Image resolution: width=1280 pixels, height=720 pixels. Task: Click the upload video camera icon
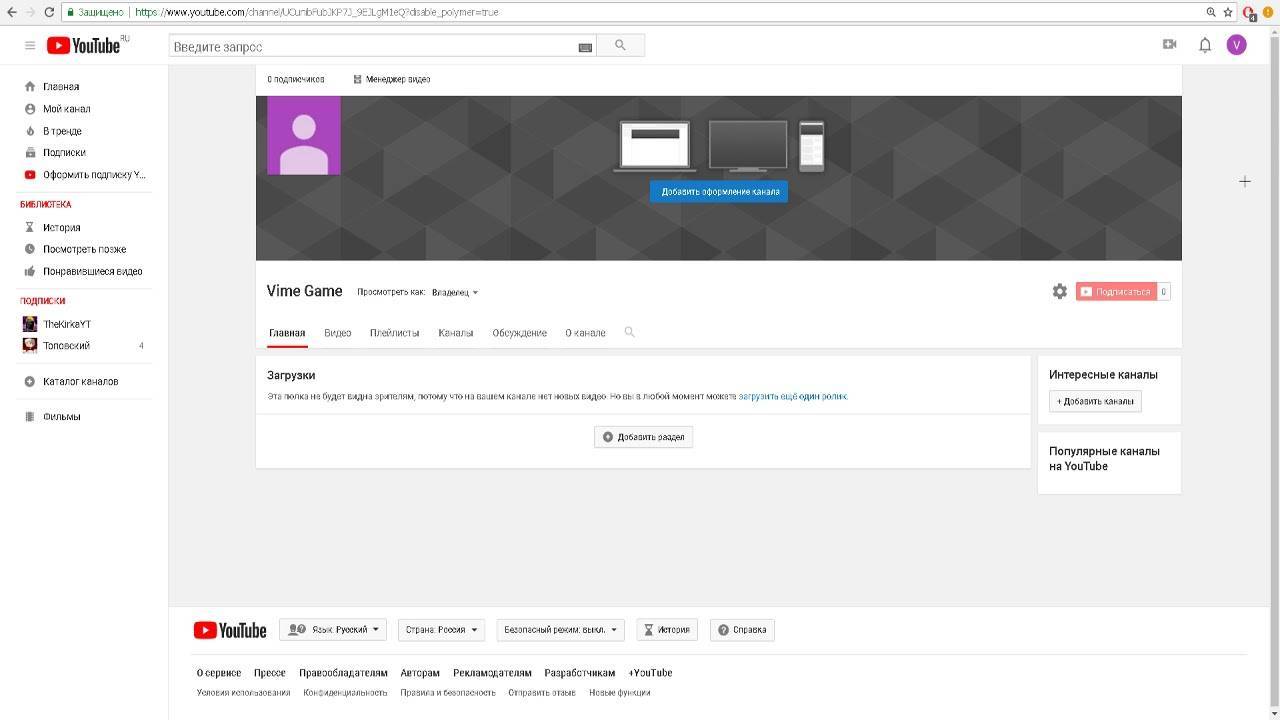(1169, 45)
